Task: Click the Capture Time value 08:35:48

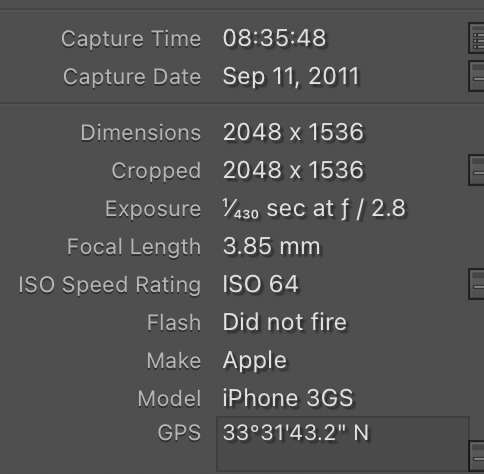Action: [x=274, y=38]
